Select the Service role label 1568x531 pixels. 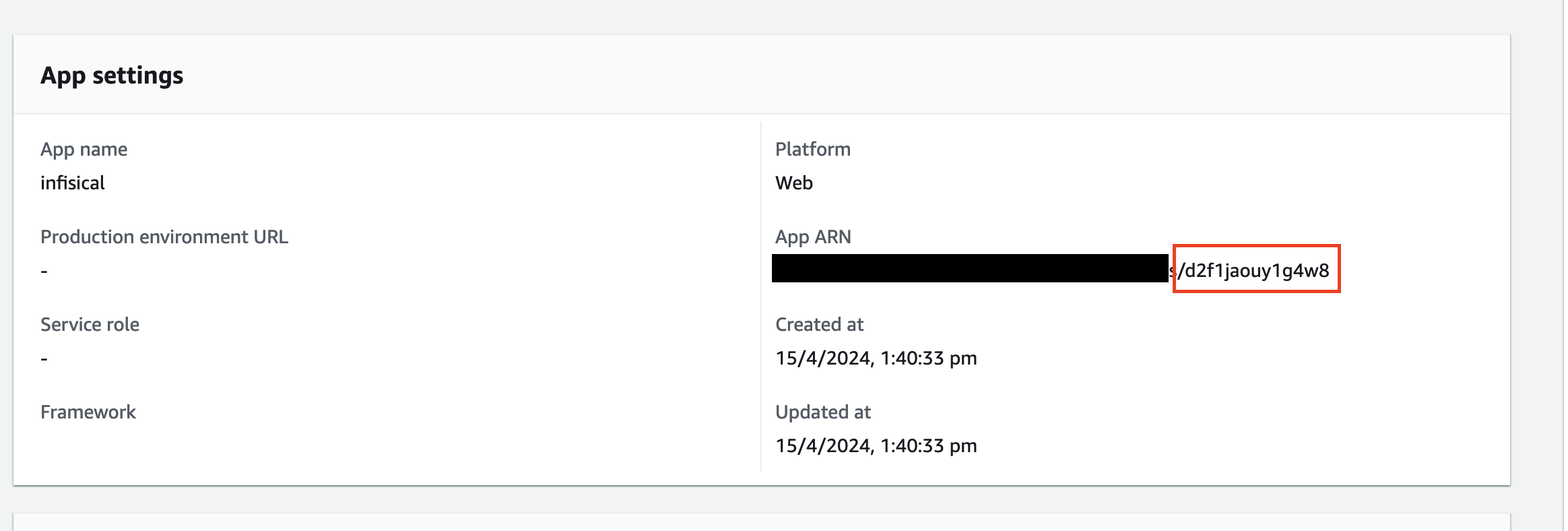tap(90, 324)
